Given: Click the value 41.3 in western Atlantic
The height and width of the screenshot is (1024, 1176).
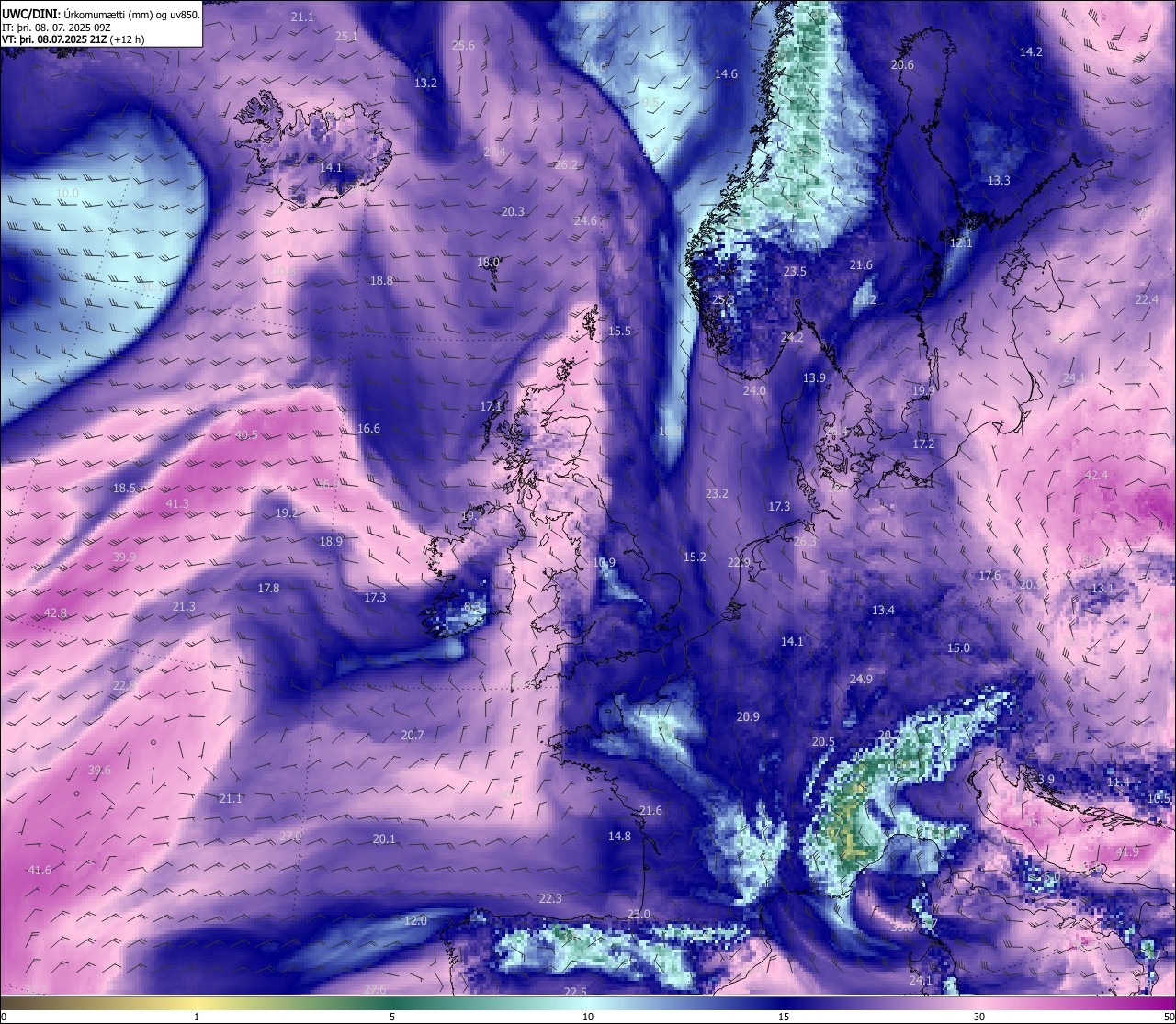Looking at the screenshot, I should point(177,503).
